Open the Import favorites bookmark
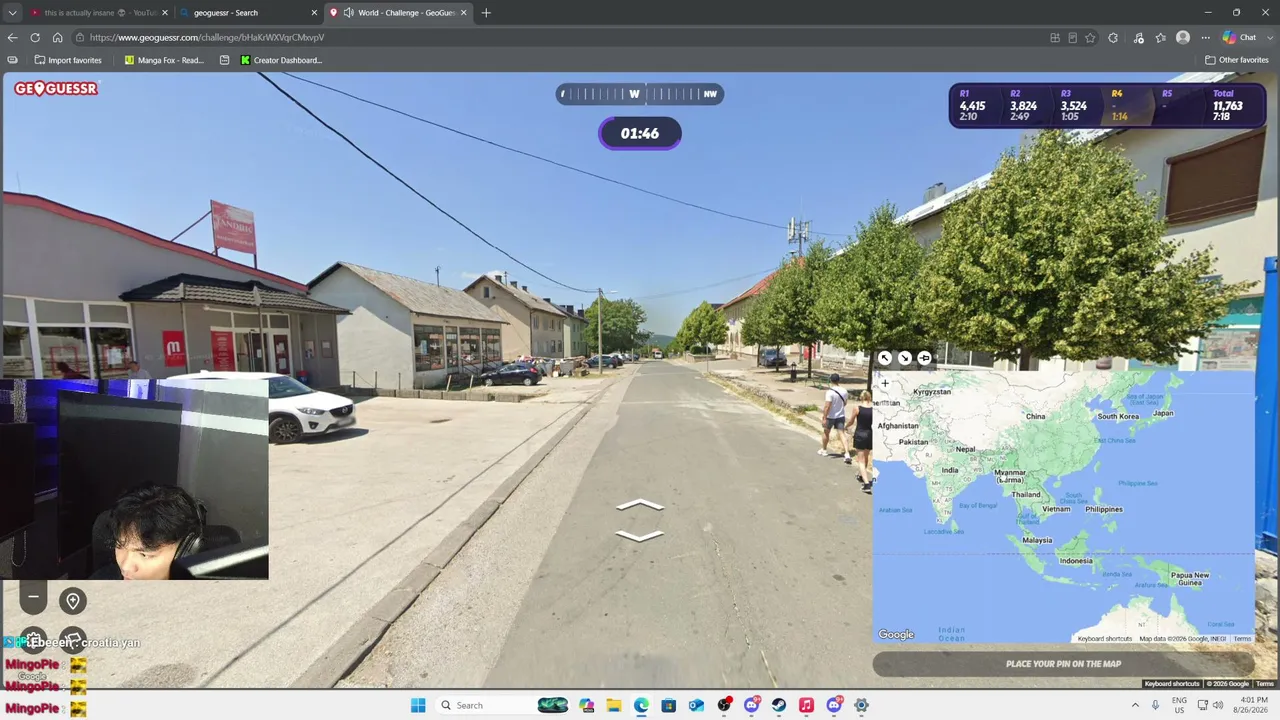Screen dimensions: 1280x720 [x=67, y=60]
